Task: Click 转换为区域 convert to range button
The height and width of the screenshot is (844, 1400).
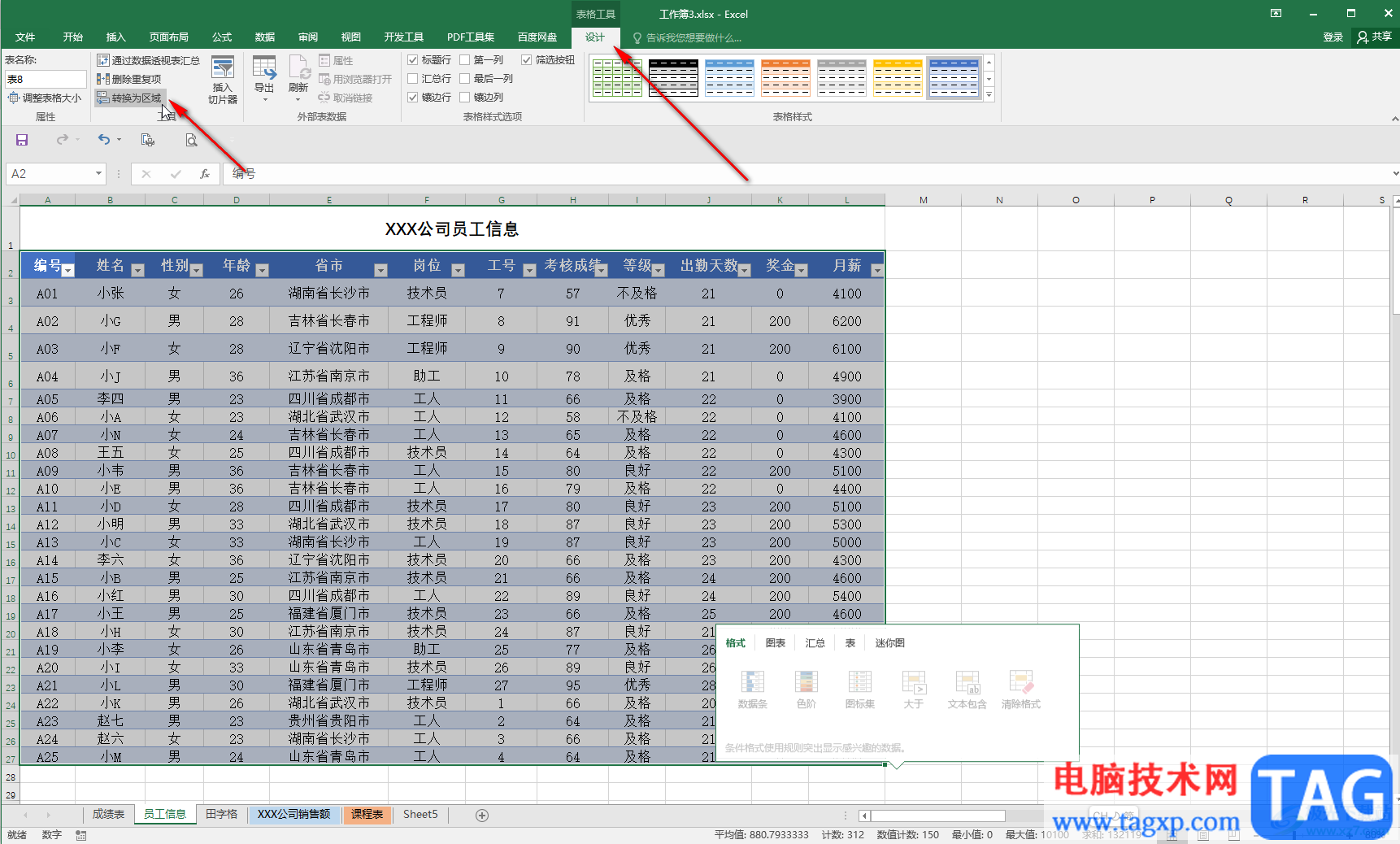Action: coord(130,98)
